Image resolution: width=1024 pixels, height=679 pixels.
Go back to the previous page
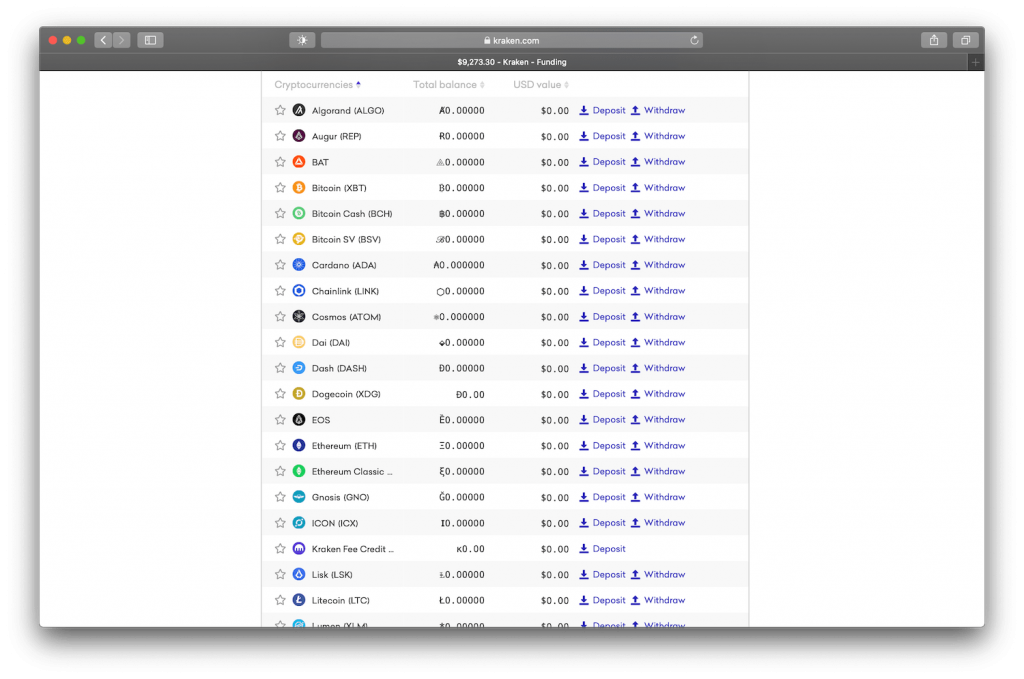click(103, 40)
